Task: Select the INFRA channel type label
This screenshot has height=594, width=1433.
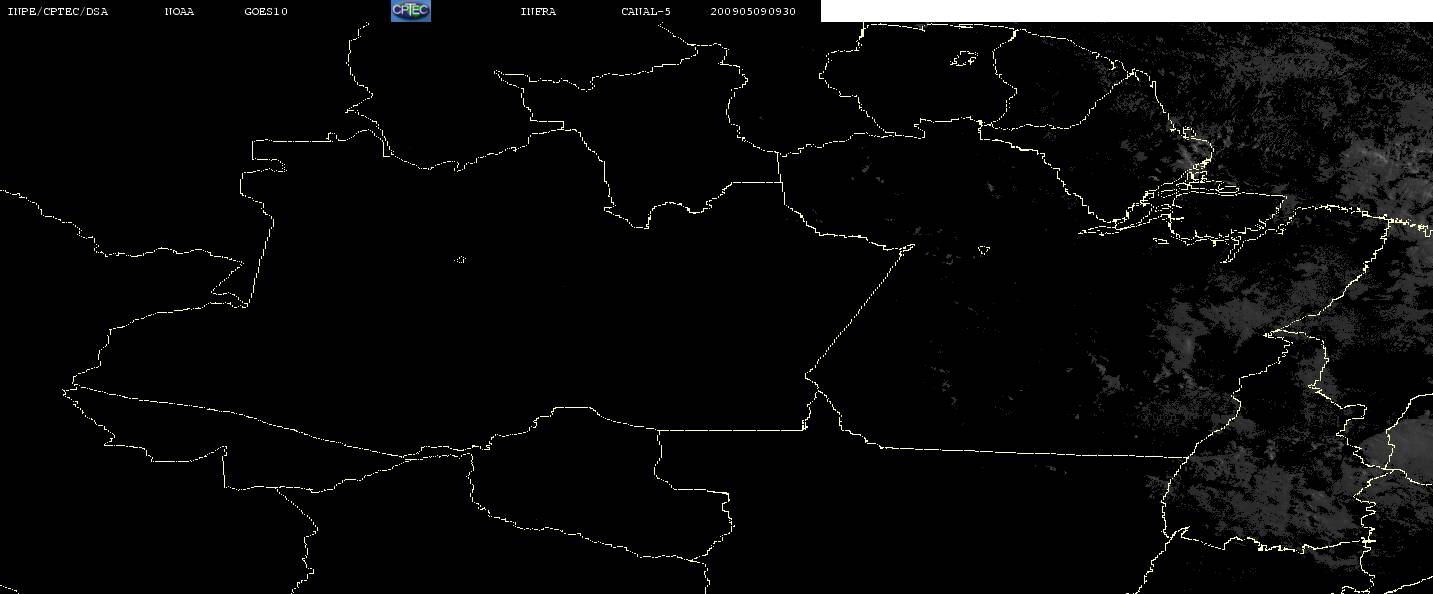Action: 538,12
